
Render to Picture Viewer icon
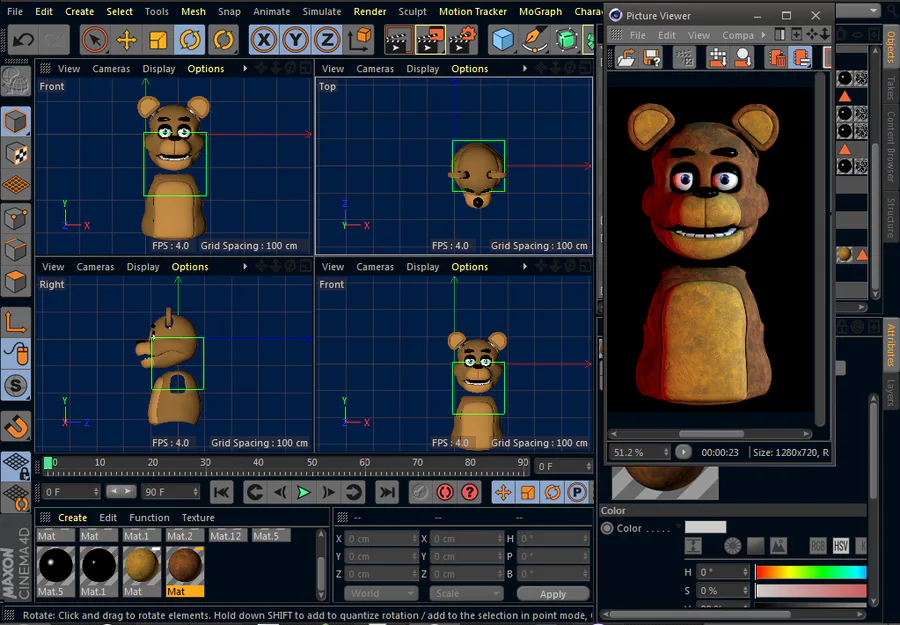430,40
